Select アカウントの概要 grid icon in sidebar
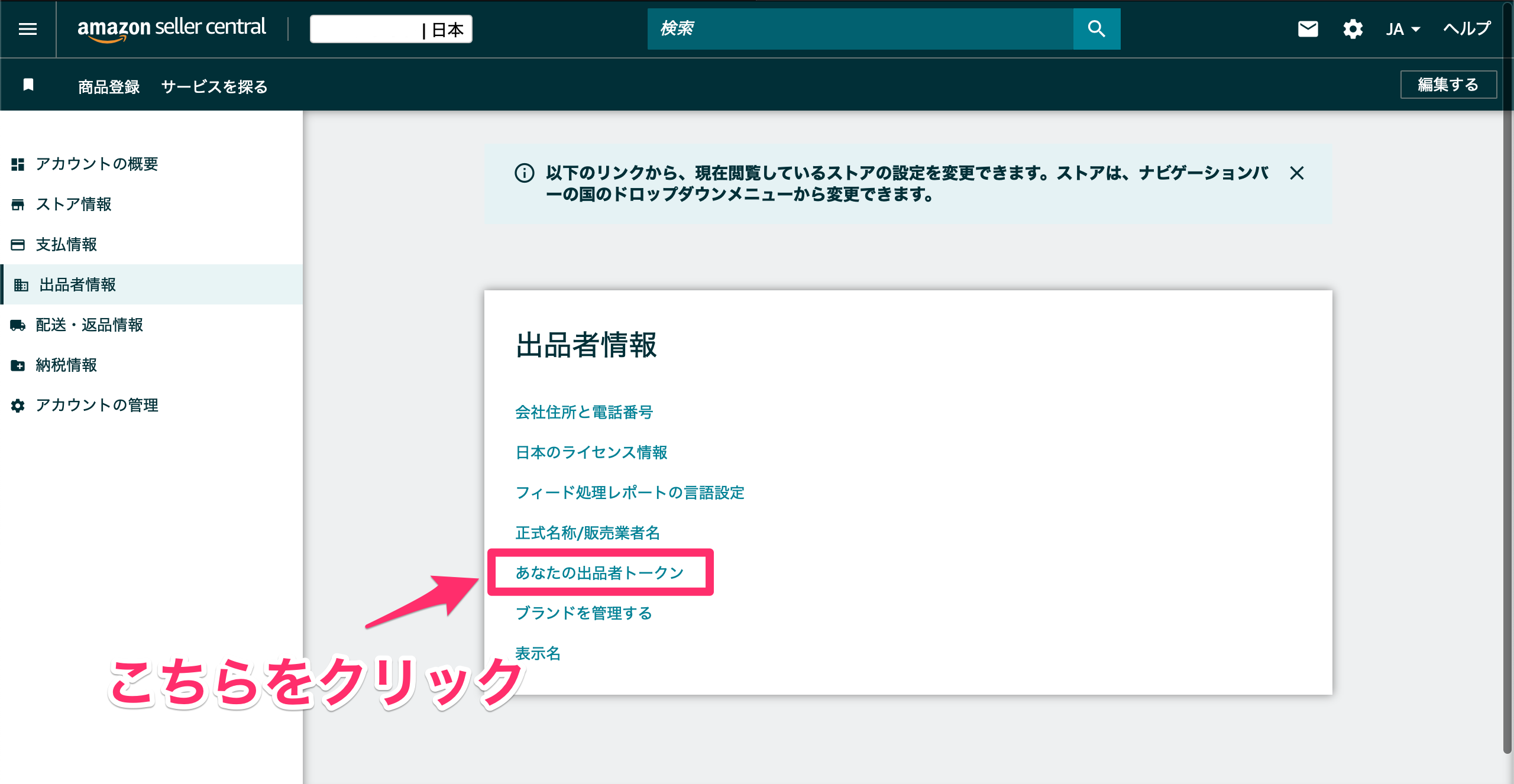 click(18, 164)
